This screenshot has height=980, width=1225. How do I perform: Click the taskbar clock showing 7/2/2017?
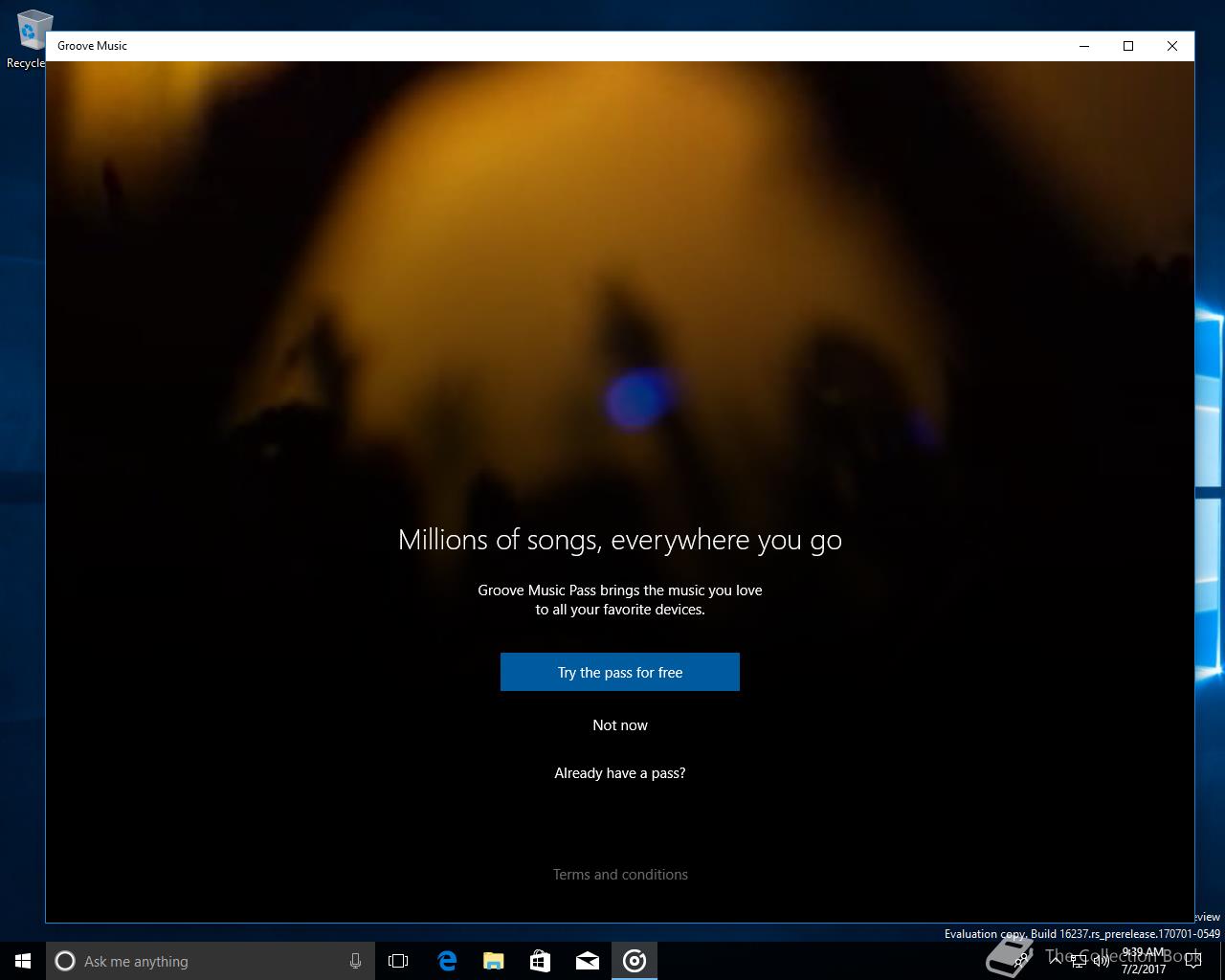coord(1144,961)
